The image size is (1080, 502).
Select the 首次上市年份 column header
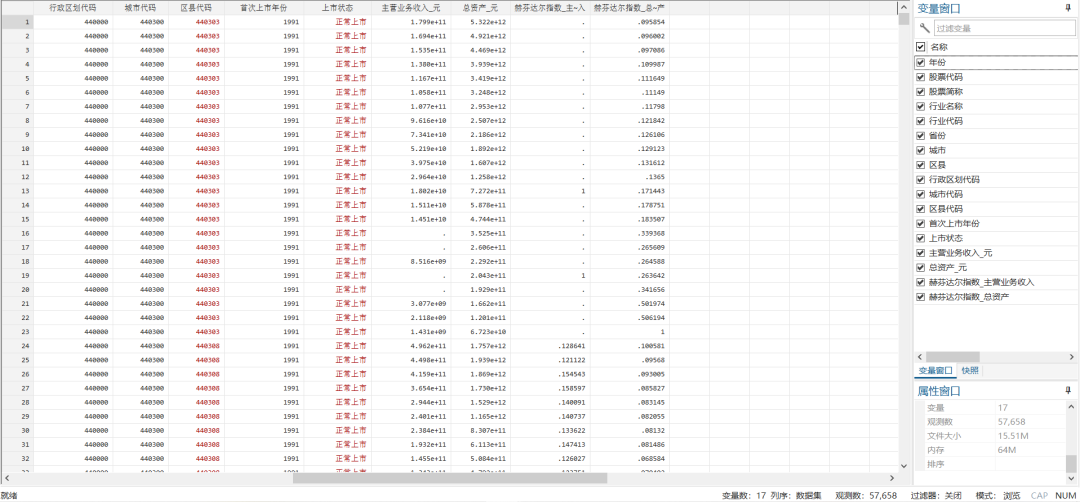click(263, 8)
